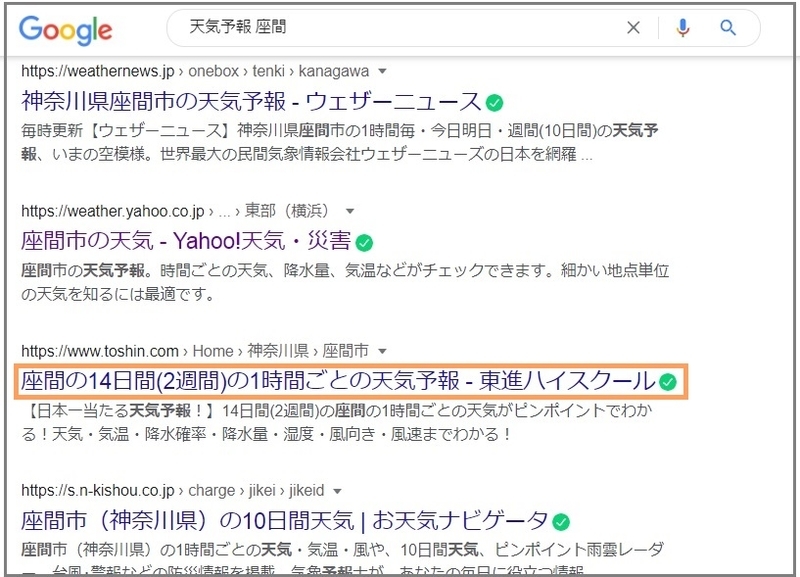The height and width of the screenshot is (577, 800).
Task: Clear the search box with the X icon
Action: tap(633, 28)
